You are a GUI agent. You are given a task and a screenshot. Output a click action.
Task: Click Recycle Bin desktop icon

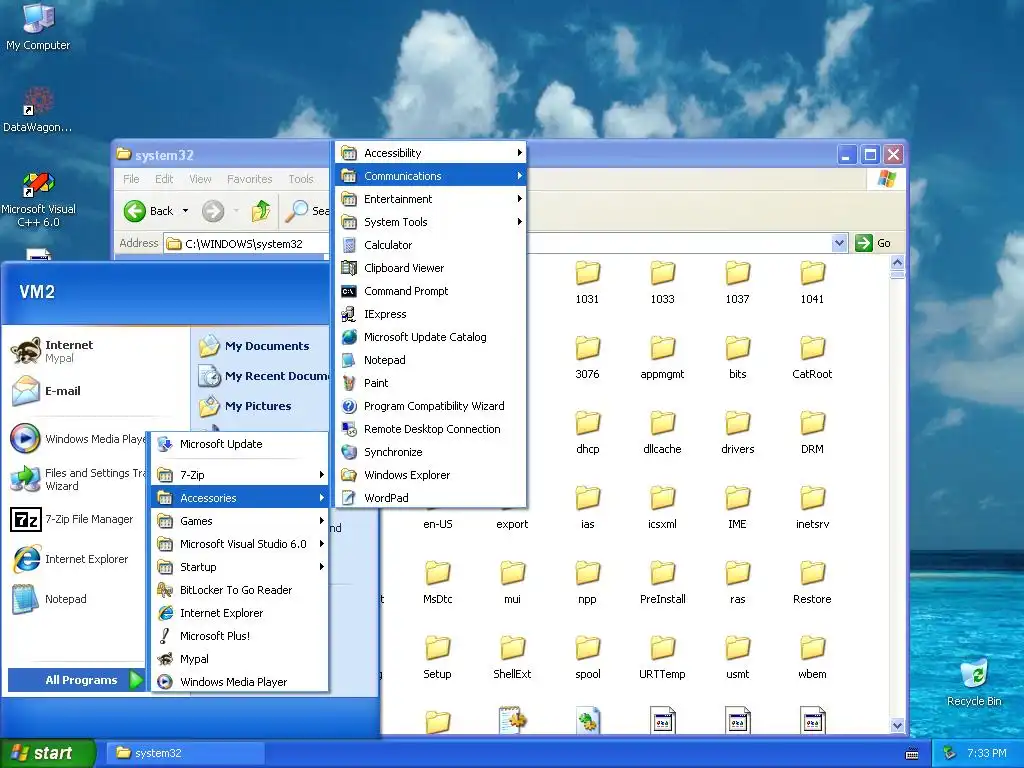click(x=974, y=682)
